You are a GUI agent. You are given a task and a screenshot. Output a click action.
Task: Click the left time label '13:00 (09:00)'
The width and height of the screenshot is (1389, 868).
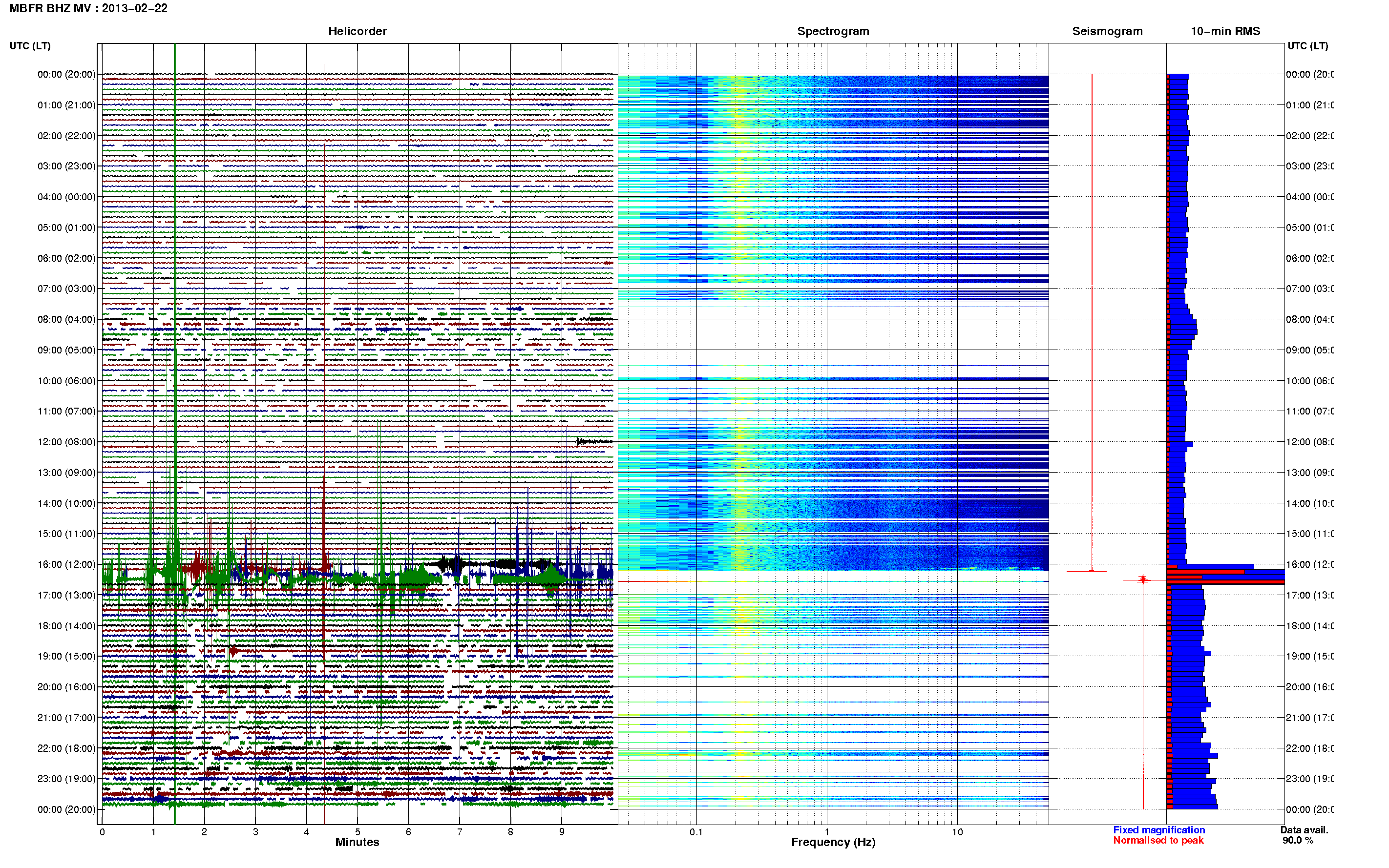click(66, 473)
